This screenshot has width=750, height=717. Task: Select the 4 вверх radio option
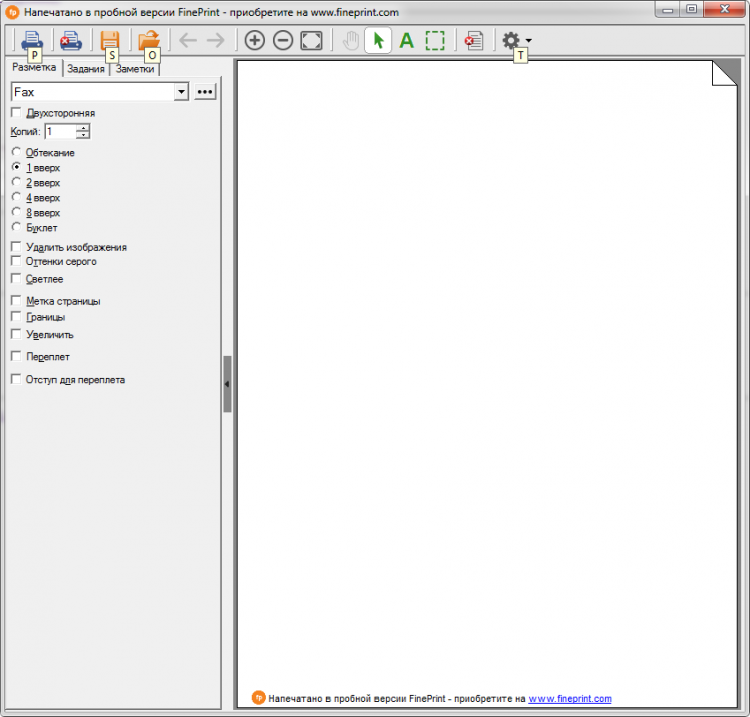[16, 197]
